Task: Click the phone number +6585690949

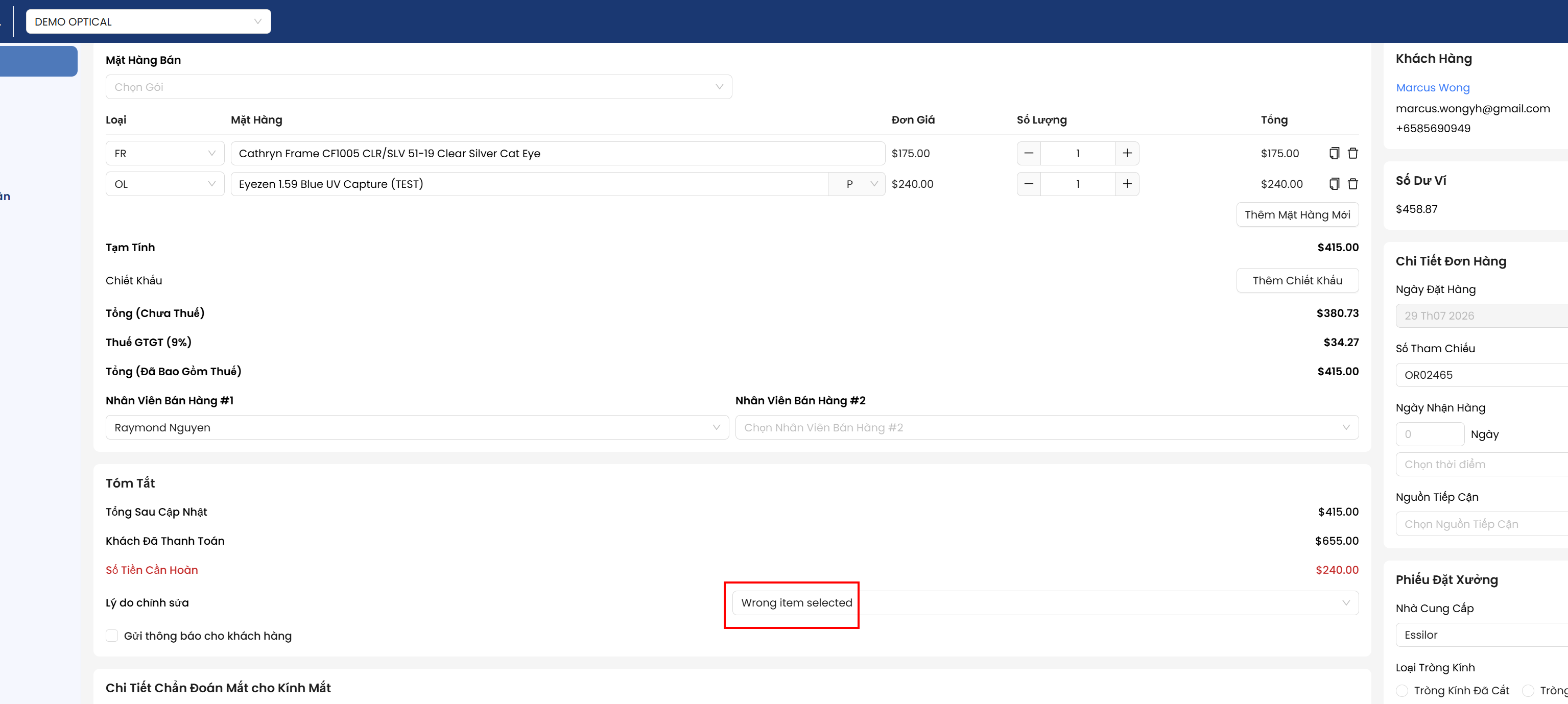Action: [1433, 128]
